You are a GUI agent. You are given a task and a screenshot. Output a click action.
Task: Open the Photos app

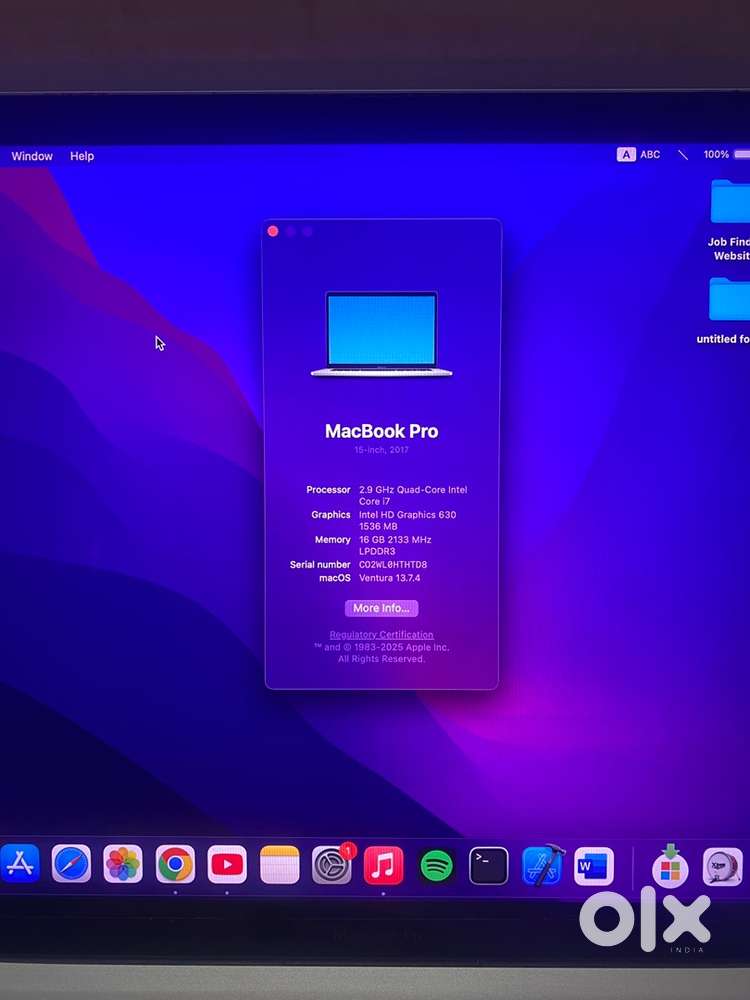(123, 864)
